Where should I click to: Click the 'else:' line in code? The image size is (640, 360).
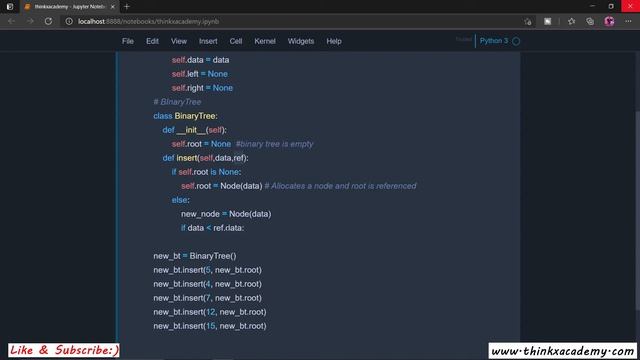[180, 200]
